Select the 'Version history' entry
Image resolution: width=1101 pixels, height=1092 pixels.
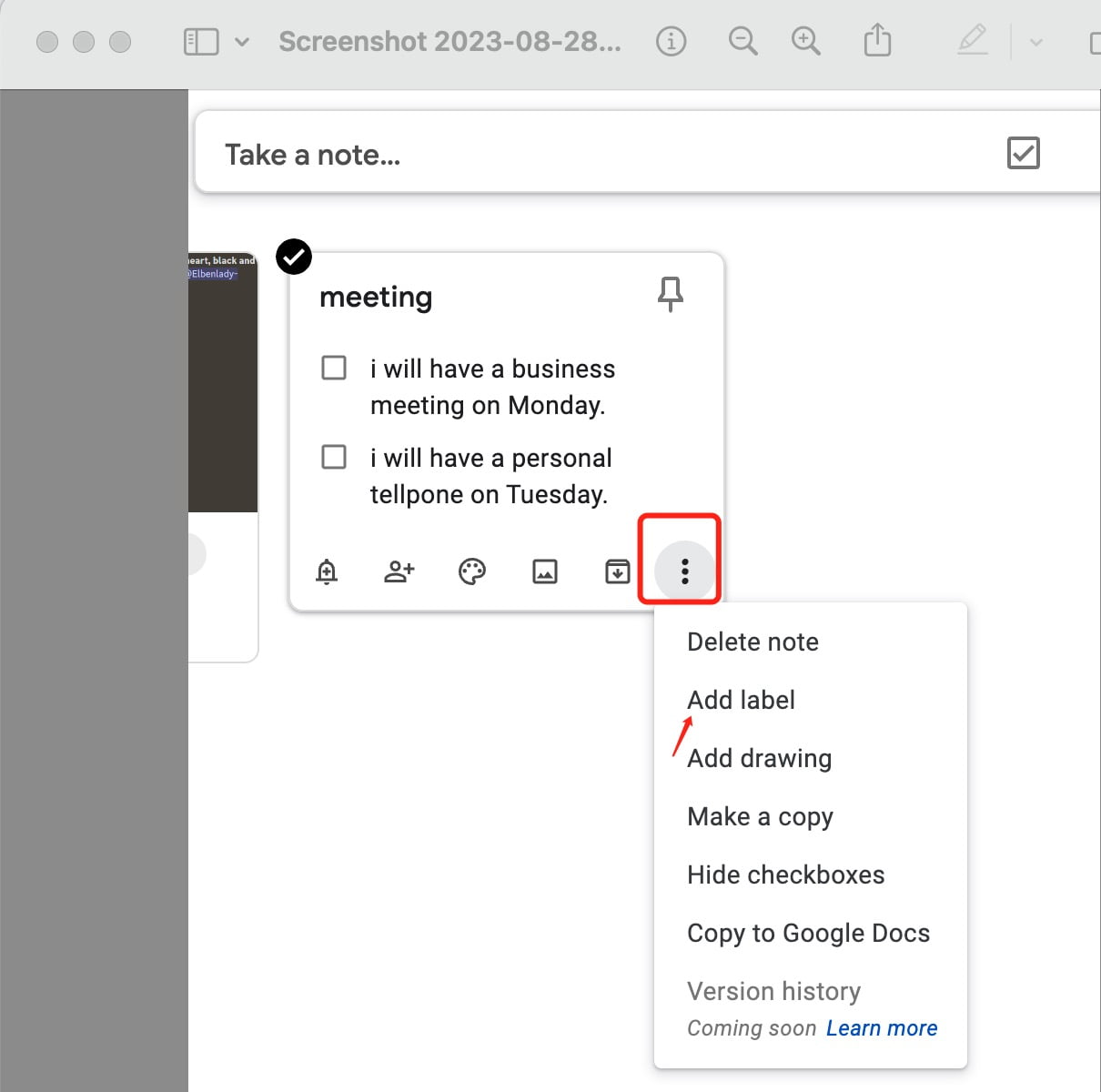[774, 991]
